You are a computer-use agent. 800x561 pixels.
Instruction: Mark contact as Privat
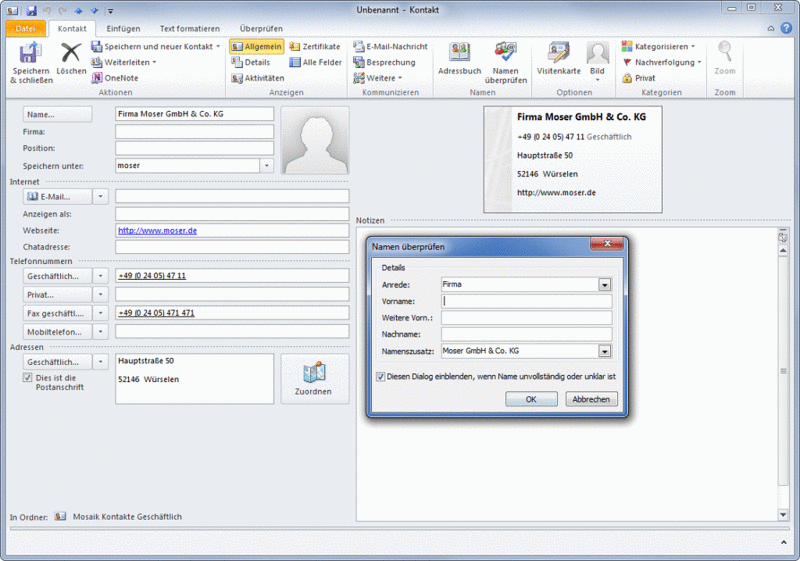click(x=639, y=78)
